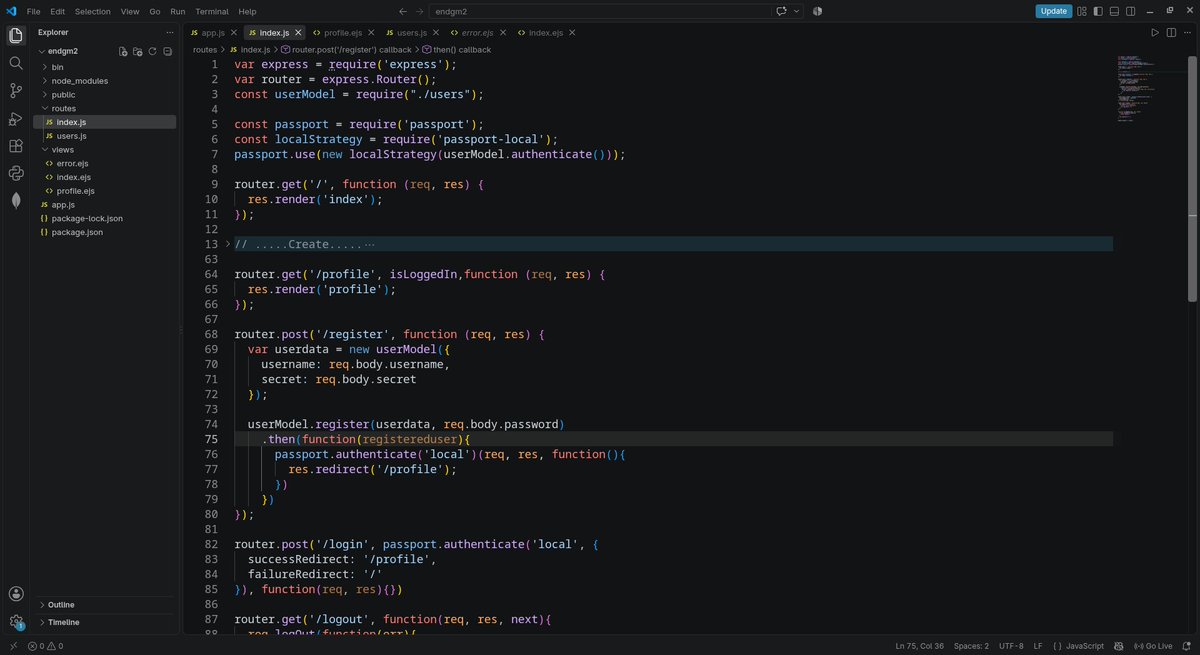Open Ln 75, Col 36 go-to-line
This screenshot has height=655, width=1200.
(920, 646)
